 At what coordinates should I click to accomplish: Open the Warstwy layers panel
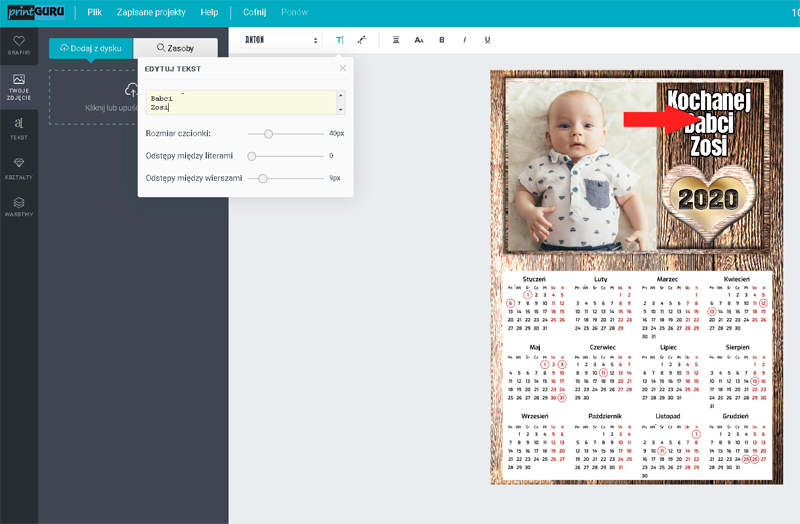(18, 206)
